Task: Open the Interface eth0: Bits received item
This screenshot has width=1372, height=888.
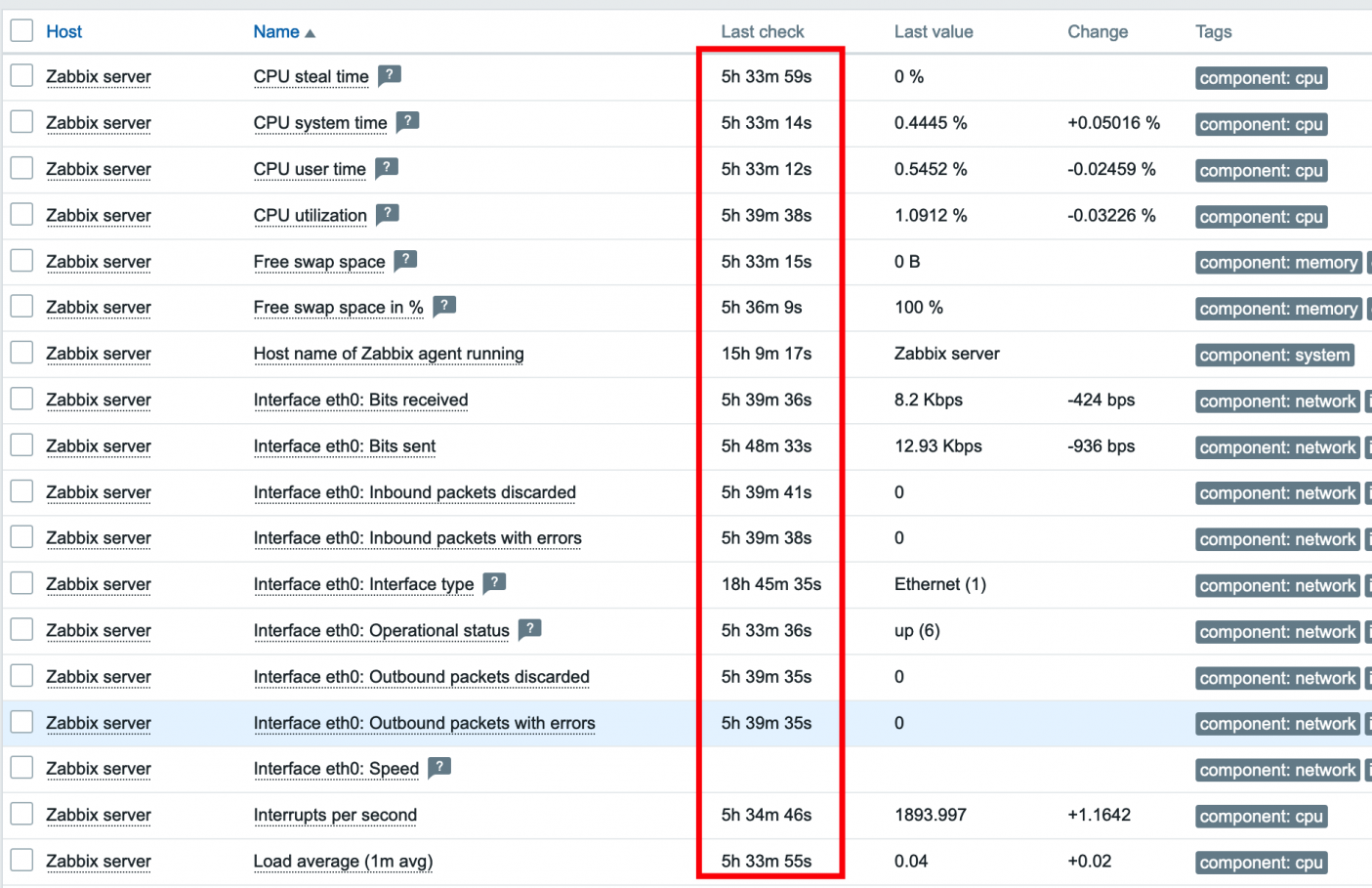Action: (360, 401)
